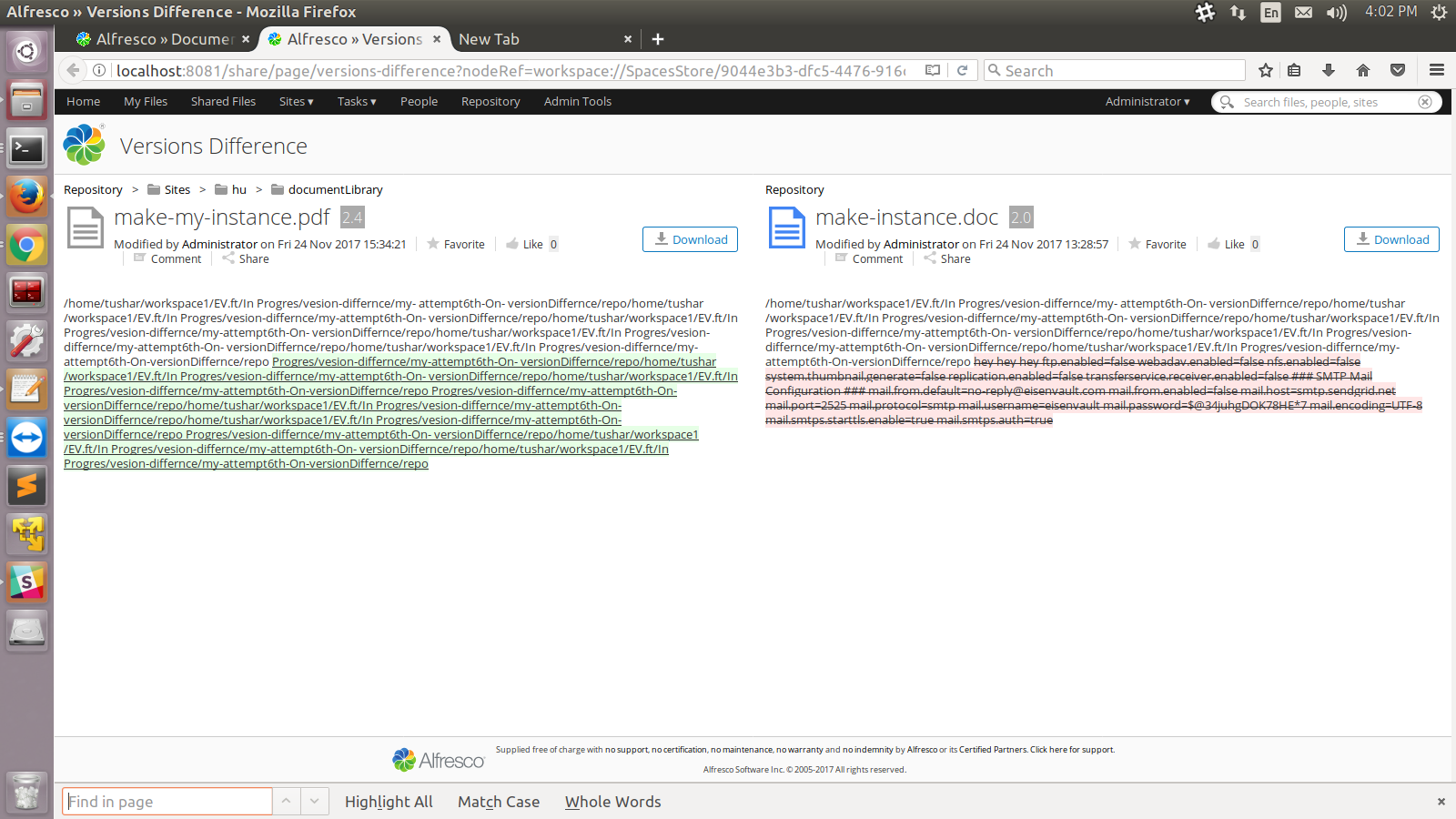Toggle reader view icon
This screenshot has height=819, width=1456.
pos(933,70)
